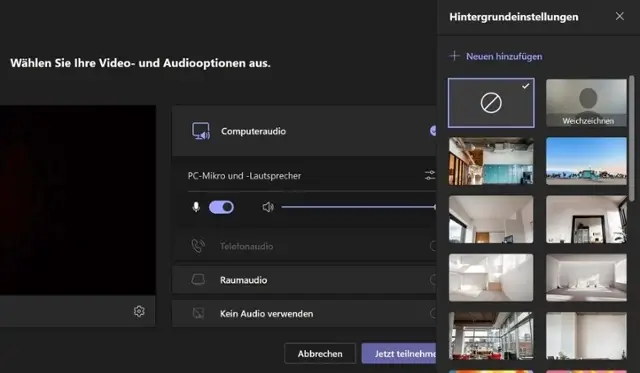Click the Telefonaudio phone icon
This screenshot has width=640, height=373.
click(198, 246)
